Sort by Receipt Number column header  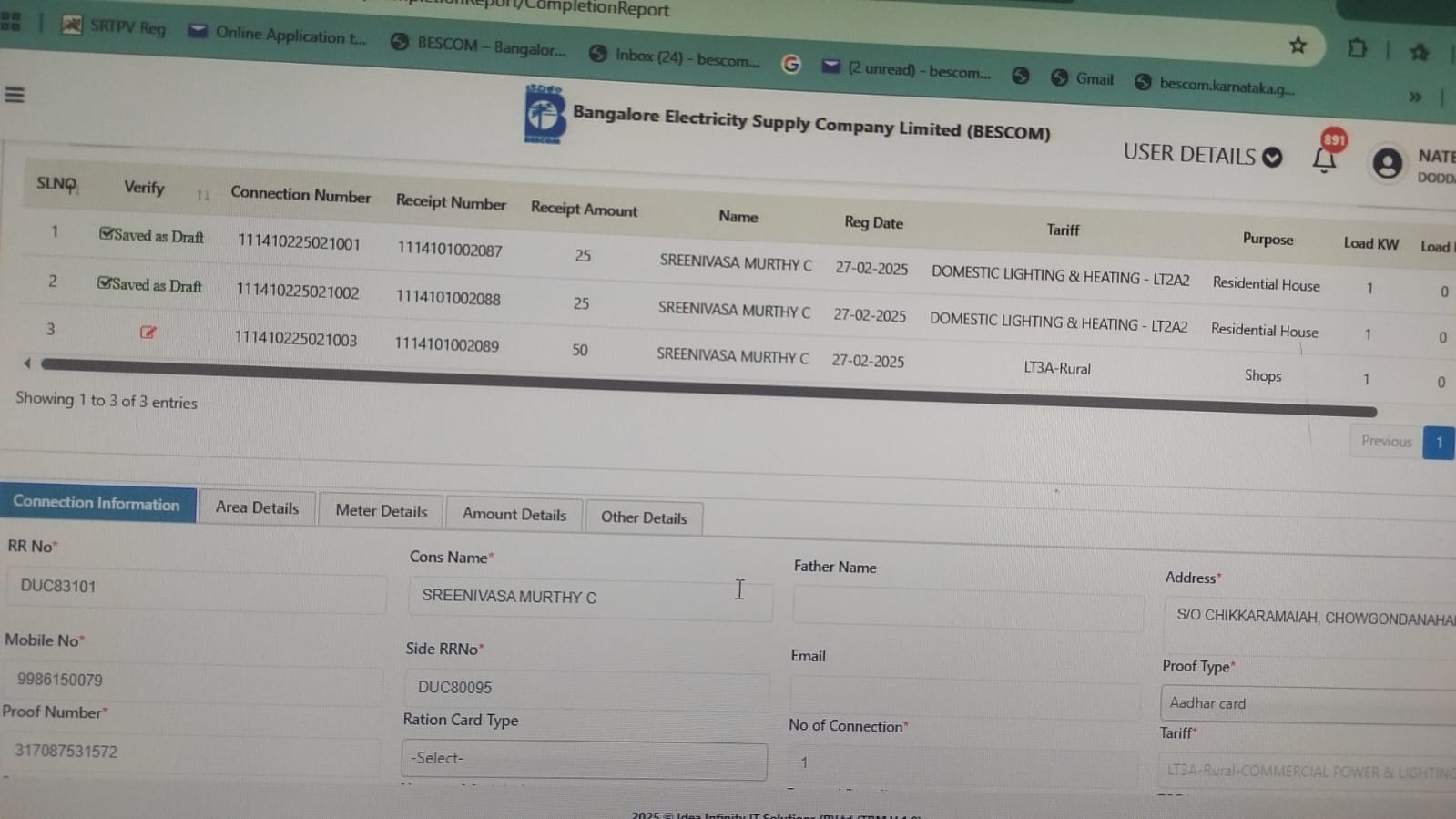451,202
